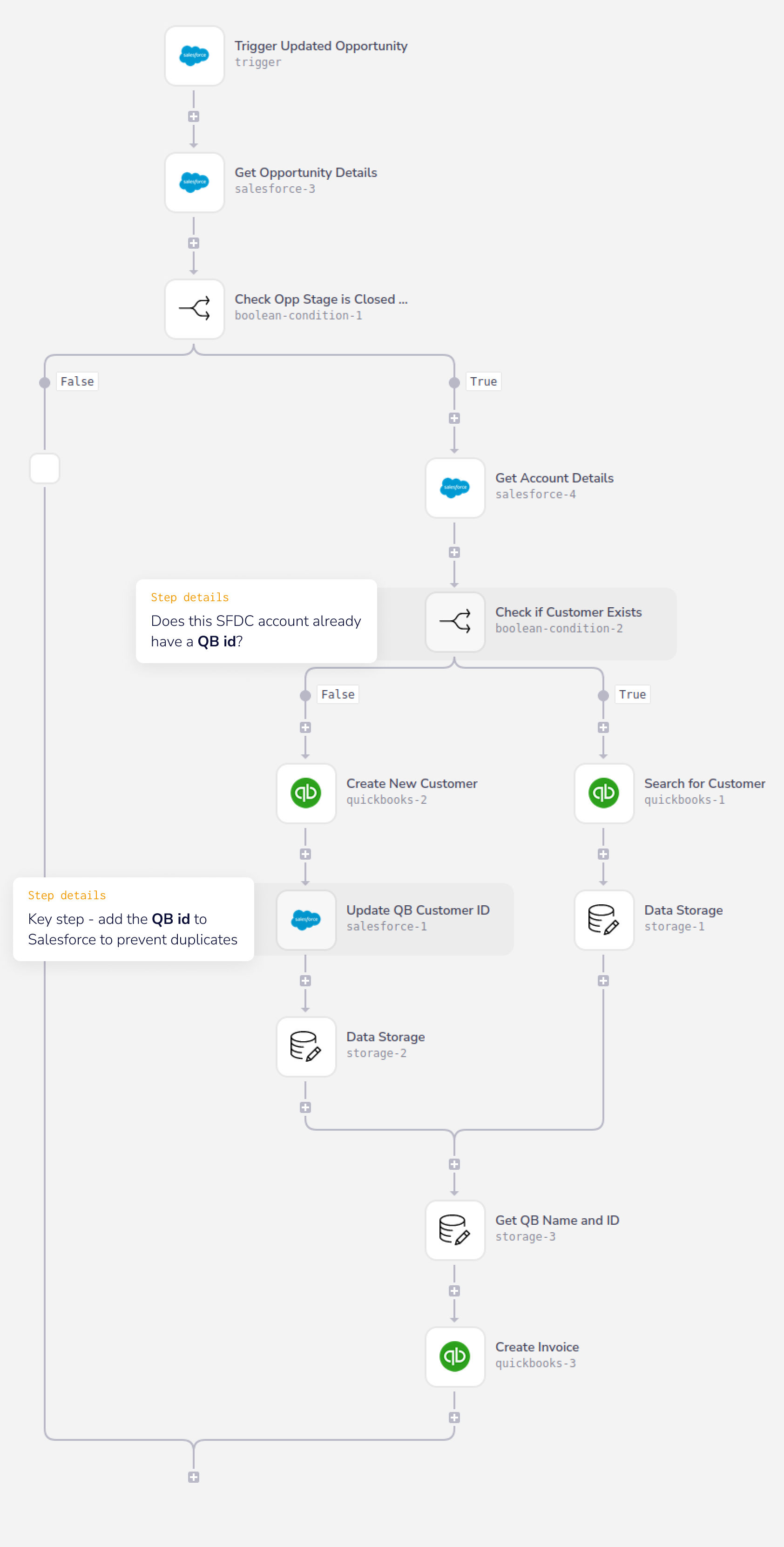Open the Create New Customer QuickBooks icon
The image size is (784, 1547).
(305, 794)
